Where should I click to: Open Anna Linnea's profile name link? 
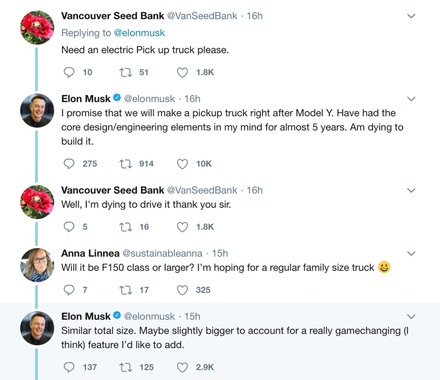pyautogui.click(x=90, y=253)
